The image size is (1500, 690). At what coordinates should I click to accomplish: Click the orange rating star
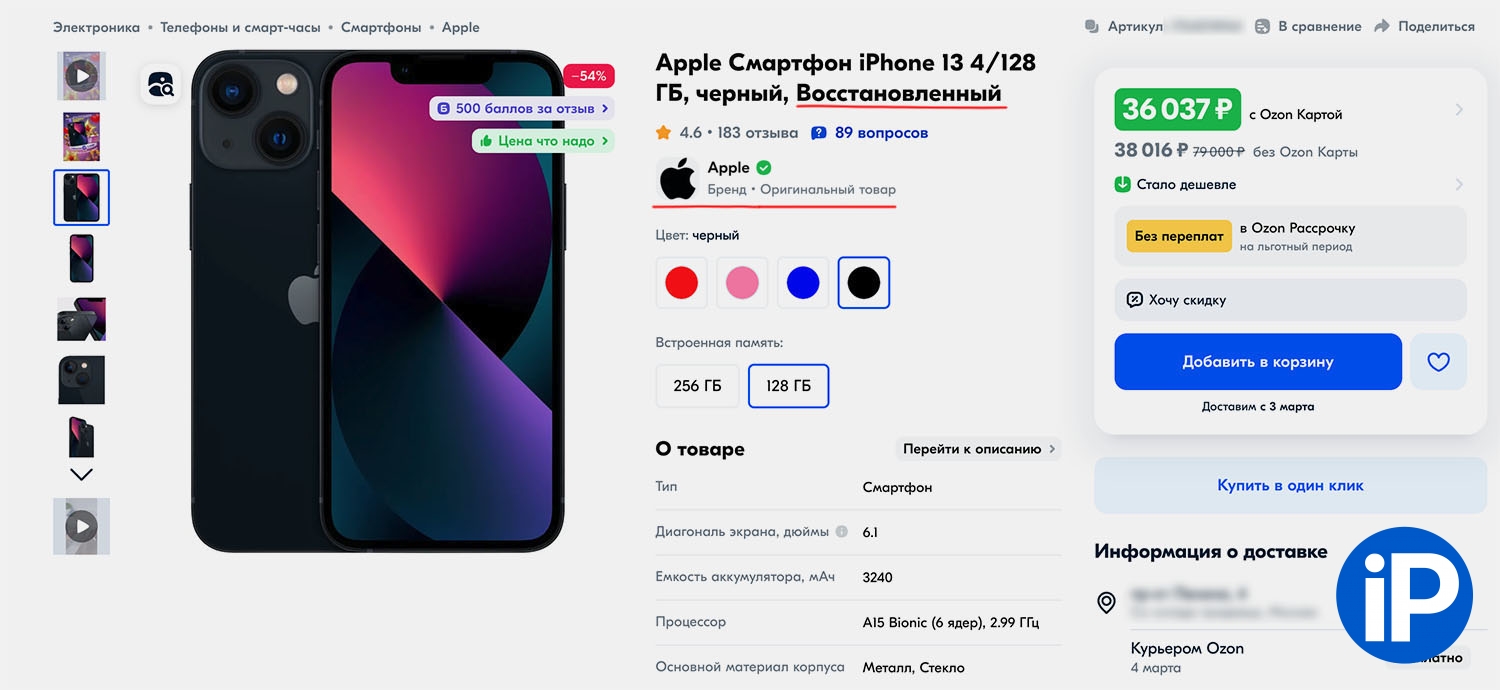click(663, 132)
